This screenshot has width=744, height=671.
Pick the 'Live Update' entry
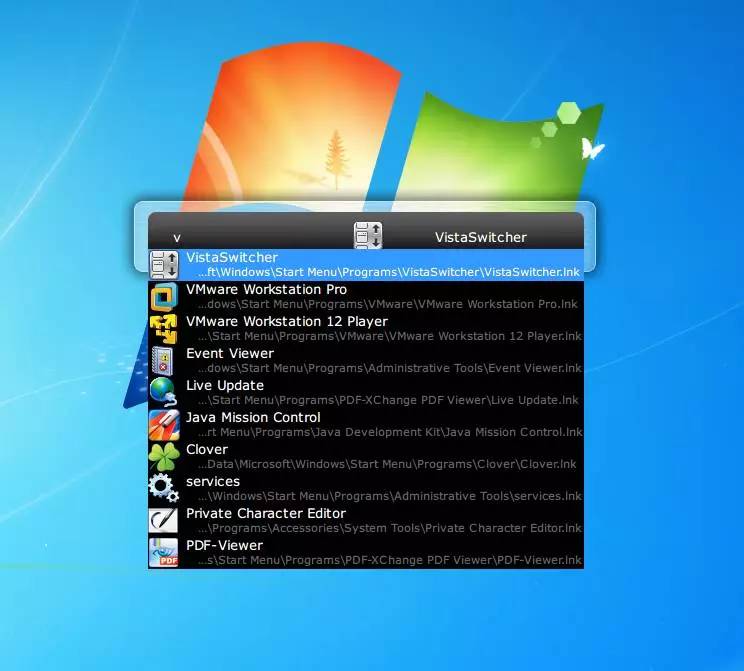tap(224, 385)
